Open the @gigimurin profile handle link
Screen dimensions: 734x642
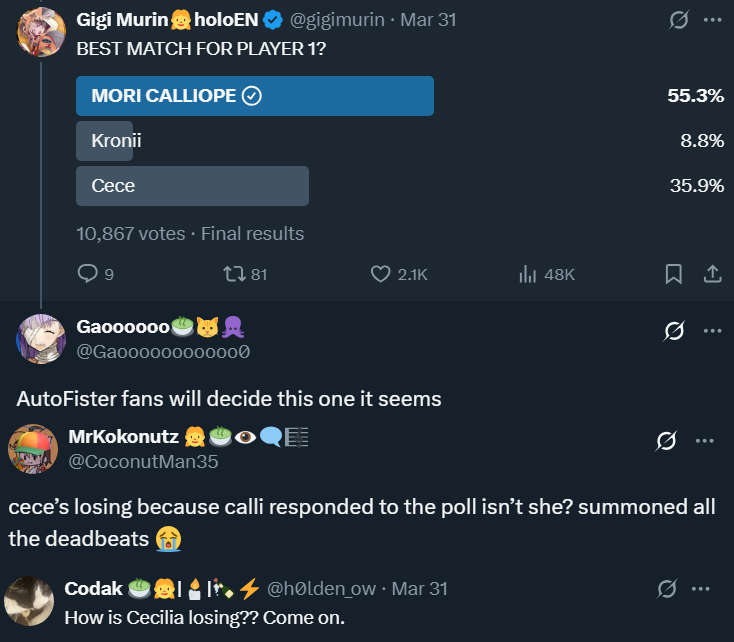(338, 21)
